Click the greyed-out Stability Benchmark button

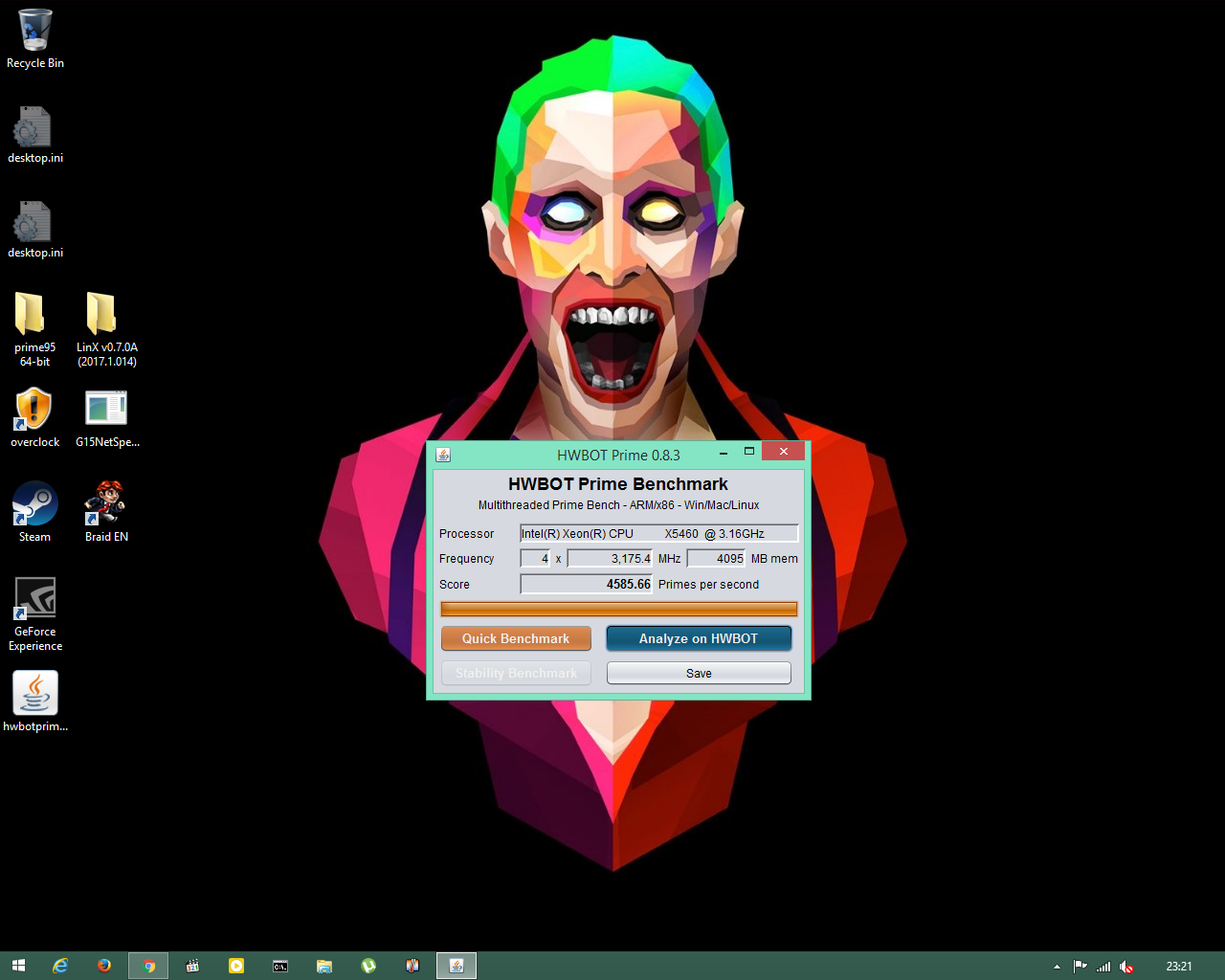tap(516, 673)
